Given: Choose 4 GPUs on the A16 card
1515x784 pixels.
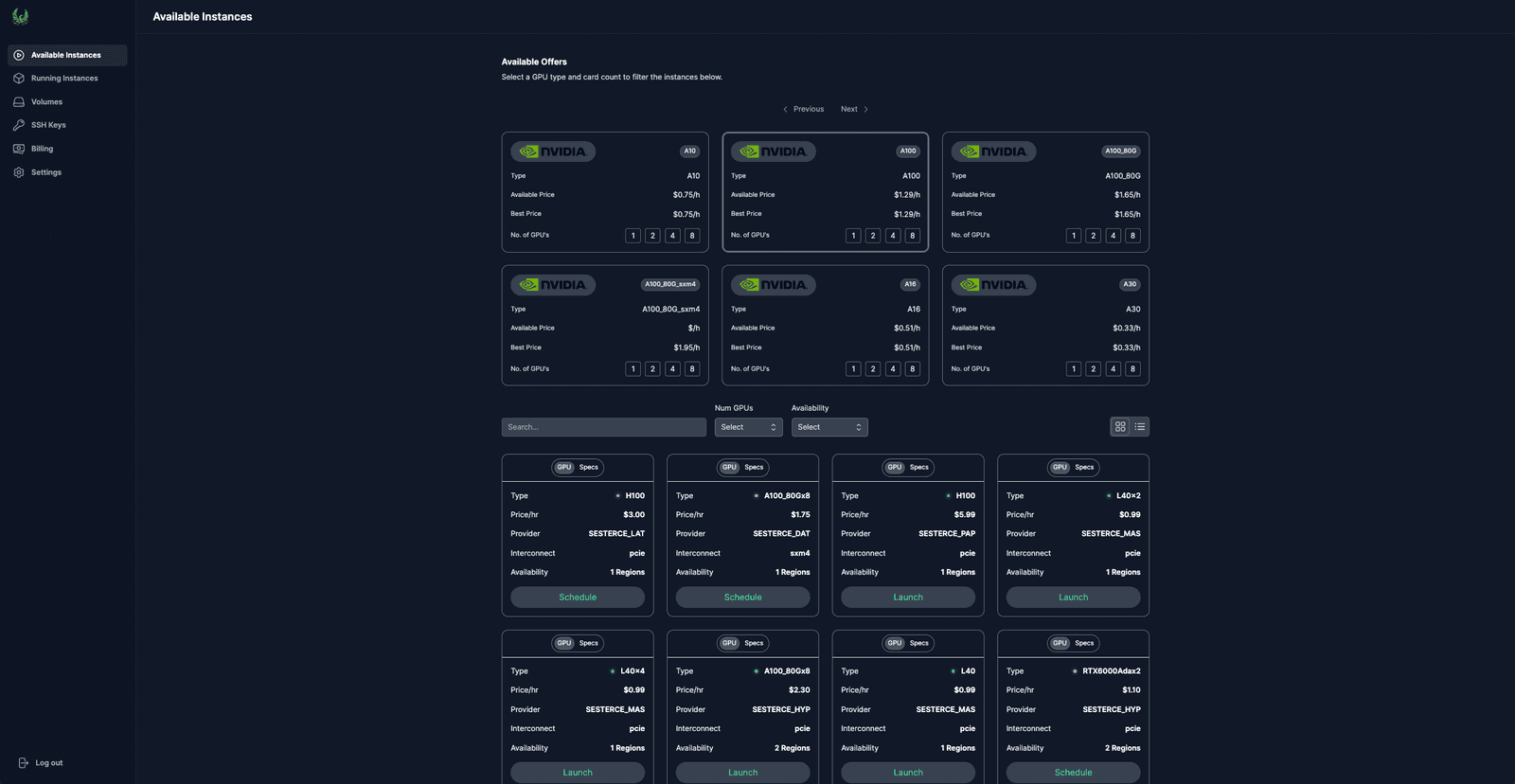Looking at the screenshot, I should tap(893, 369).
